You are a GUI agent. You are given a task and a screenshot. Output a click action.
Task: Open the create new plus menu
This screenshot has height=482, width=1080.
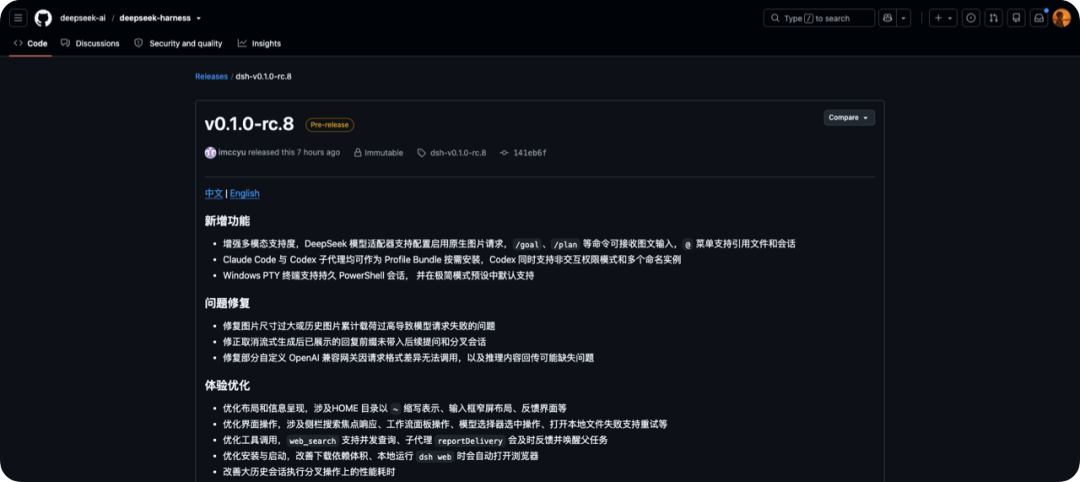coord(943,18)
